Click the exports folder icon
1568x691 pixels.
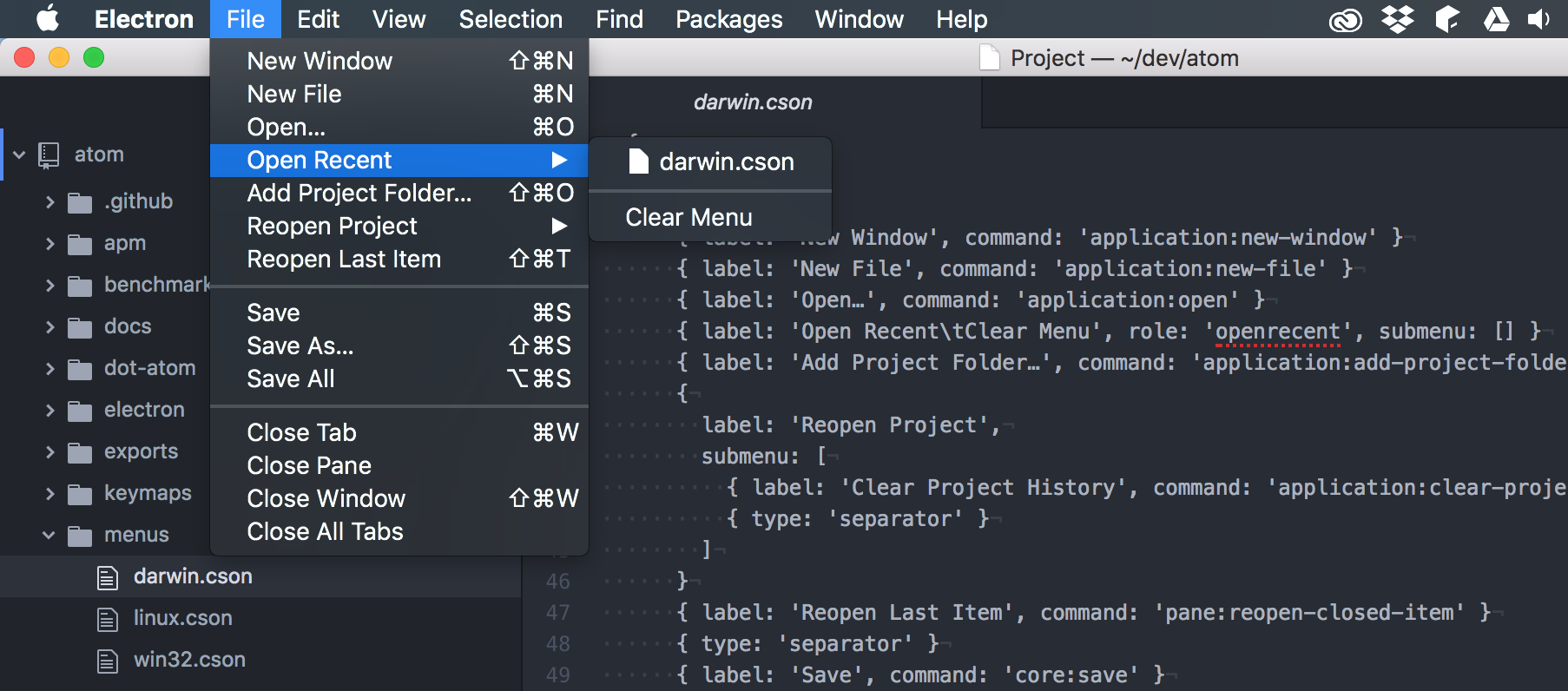tap(80, 452)
